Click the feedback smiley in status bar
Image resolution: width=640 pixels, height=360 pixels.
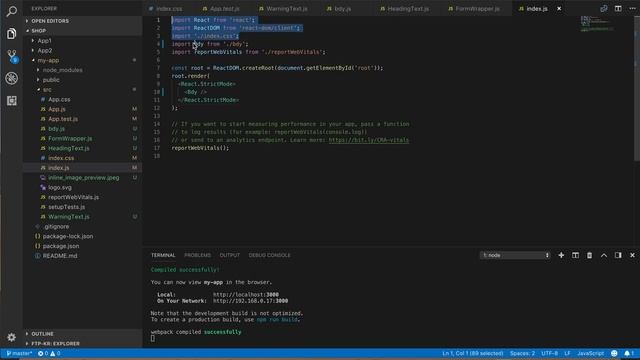pos(614,353)
